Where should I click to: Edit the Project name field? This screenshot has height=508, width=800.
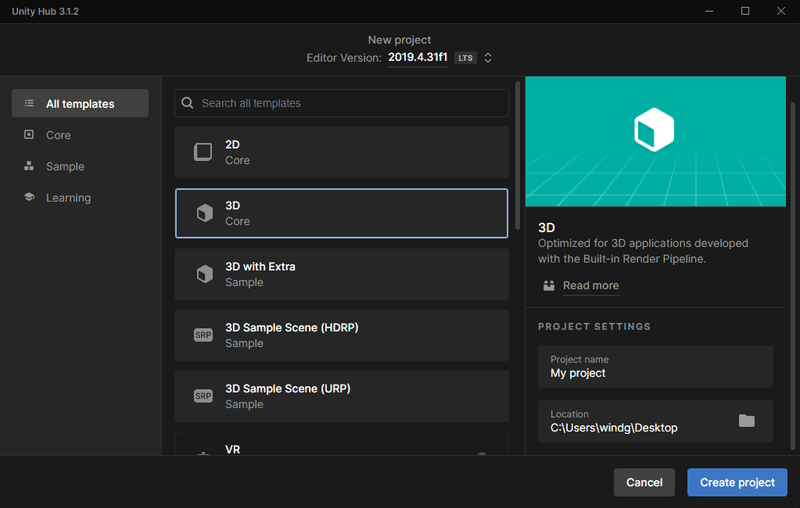tap(656, 367)
